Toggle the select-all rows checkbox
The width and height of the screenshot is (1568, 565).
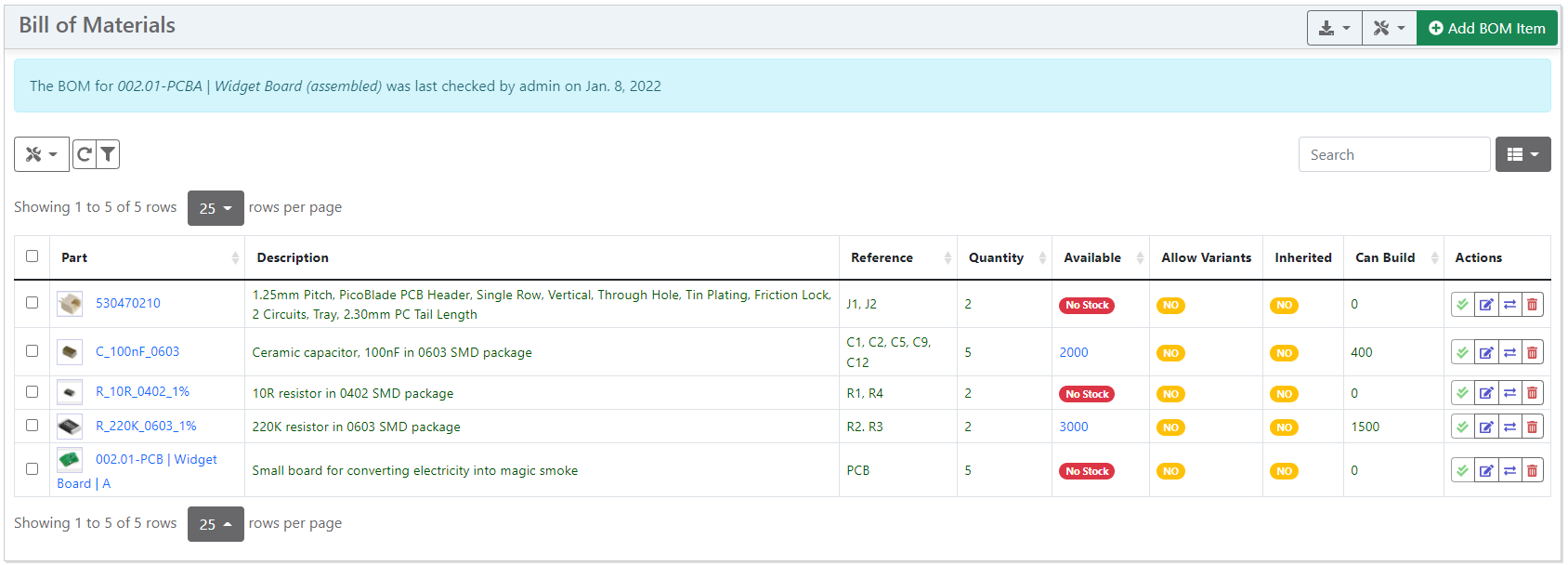tap(33, 256)
